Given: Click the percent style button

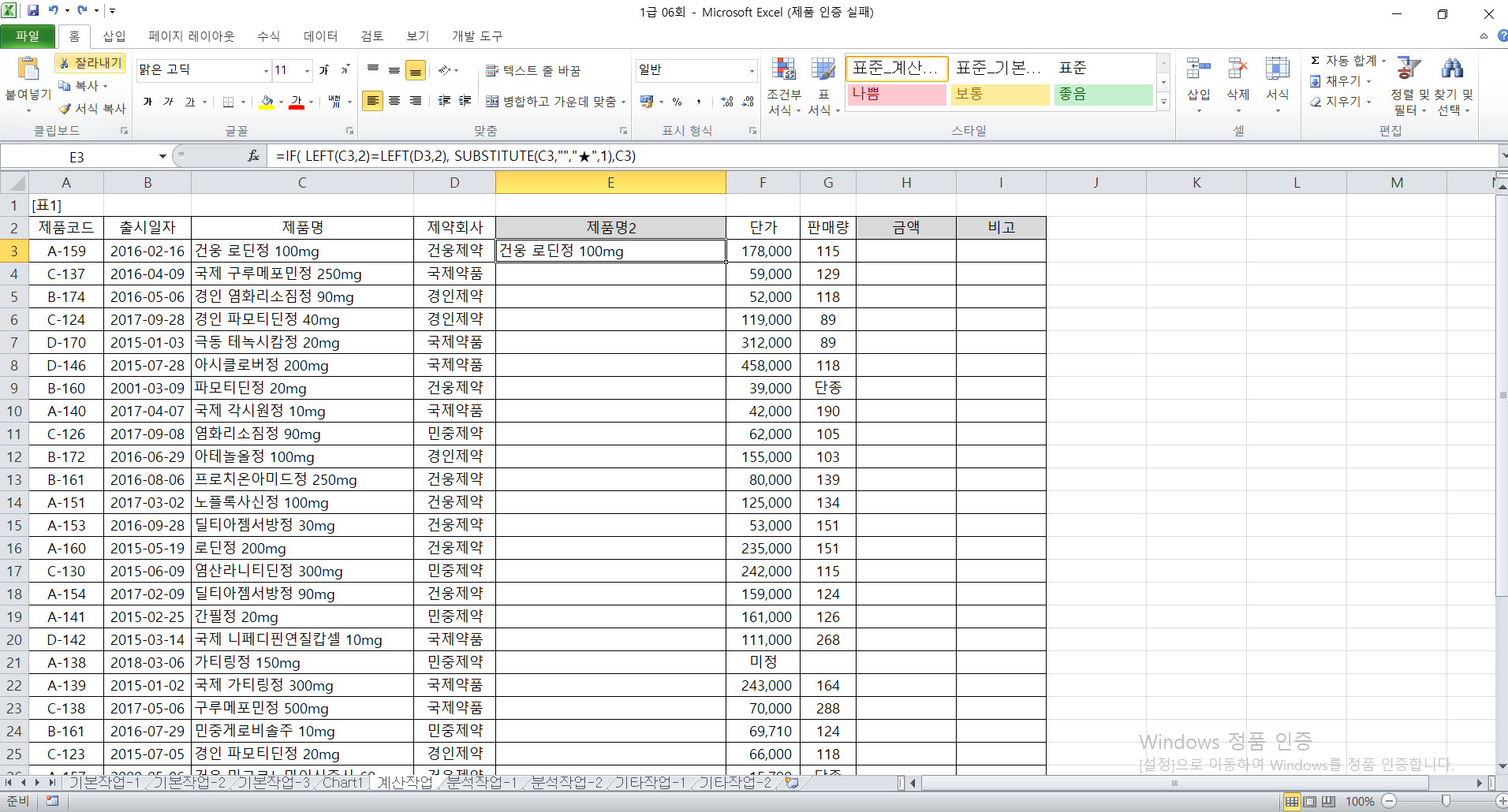Looking at the screenshot, I should (x=677, y=102).
